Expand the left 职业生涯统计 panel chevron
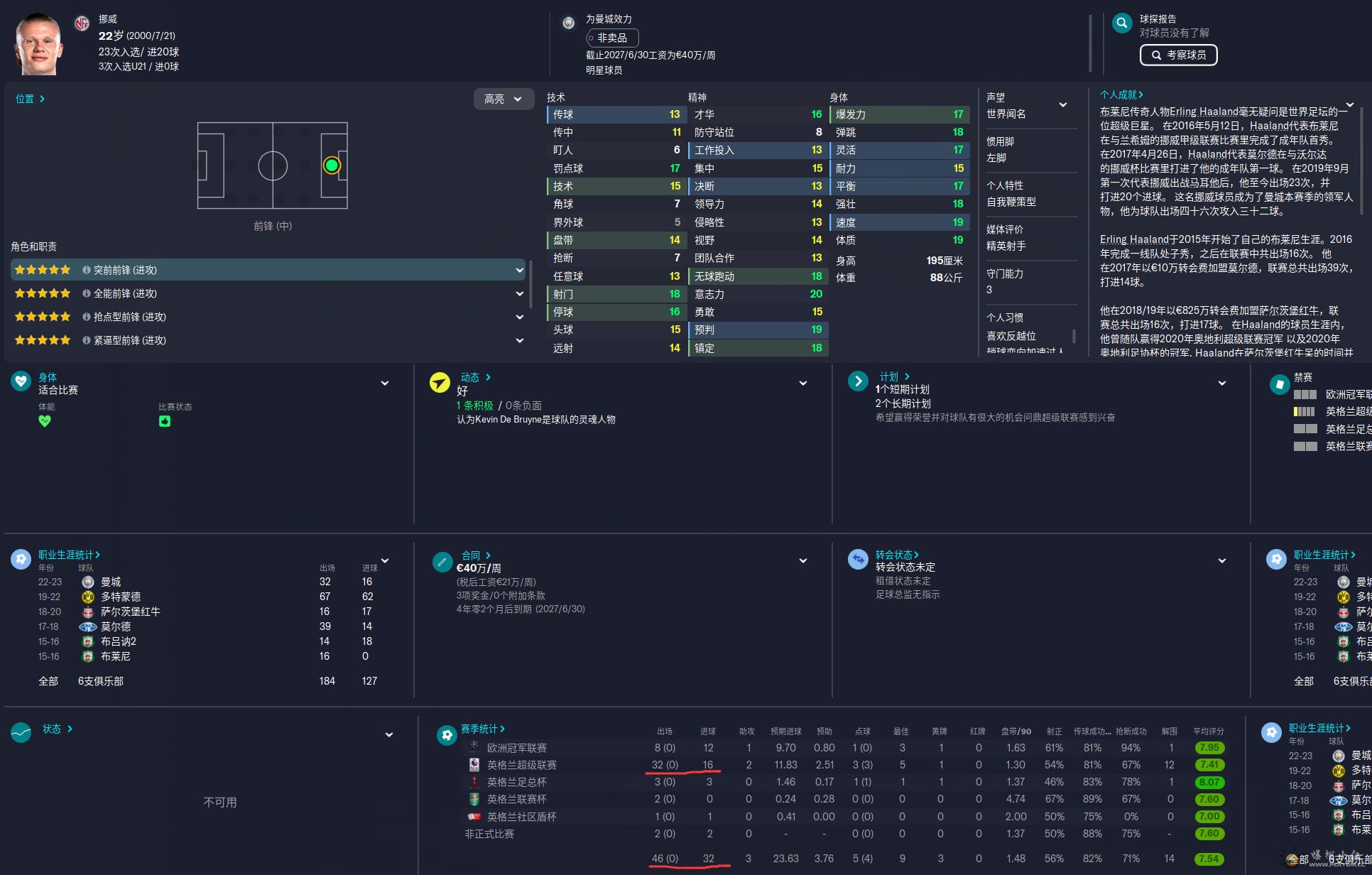 coord(385,560)
